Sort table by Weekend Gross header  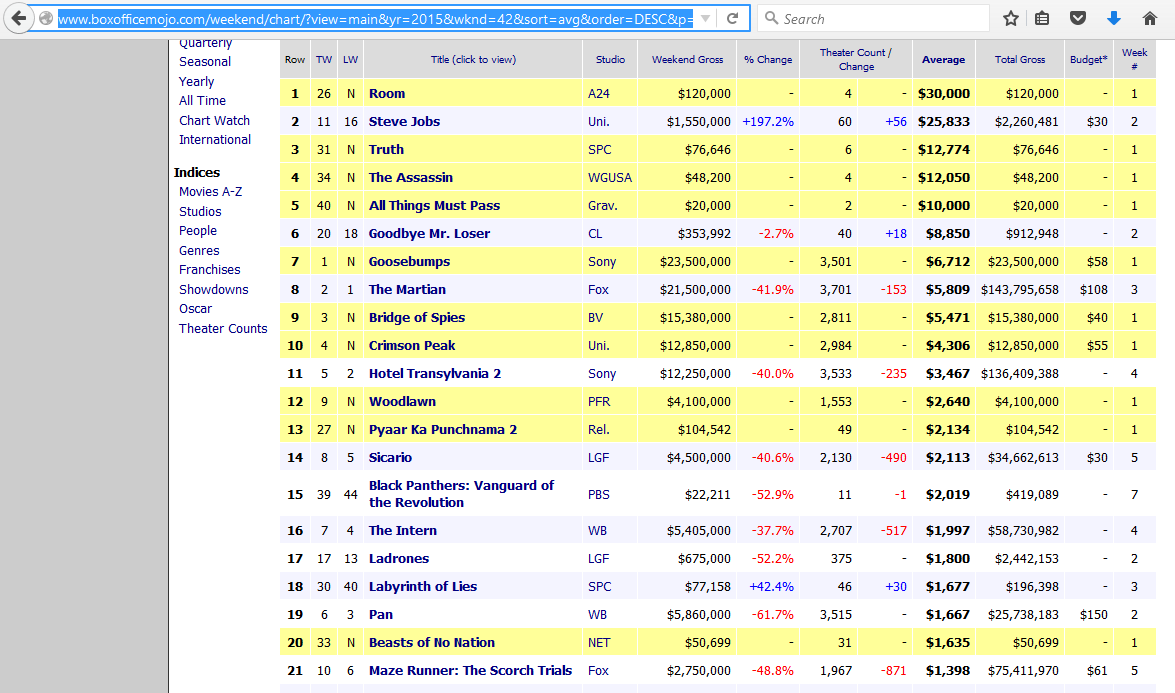[x=687, y=60]
